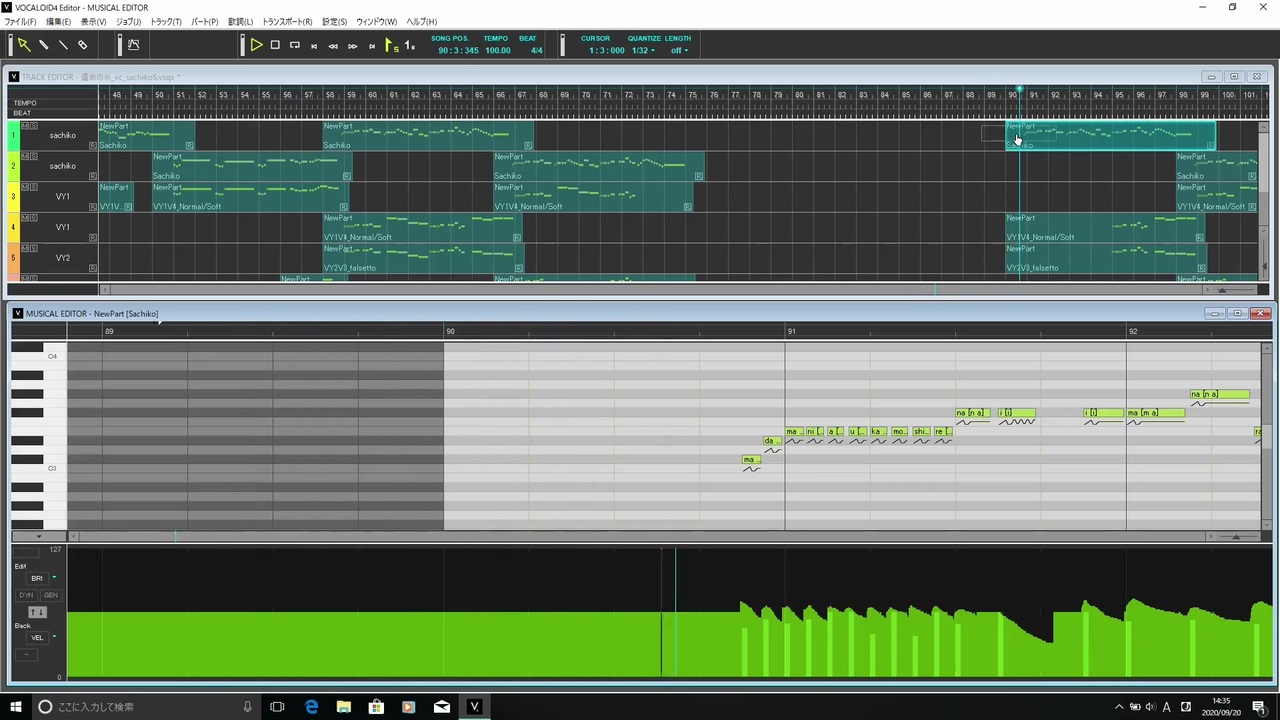
Task: Rewind the song position
Action: (333, 46)
